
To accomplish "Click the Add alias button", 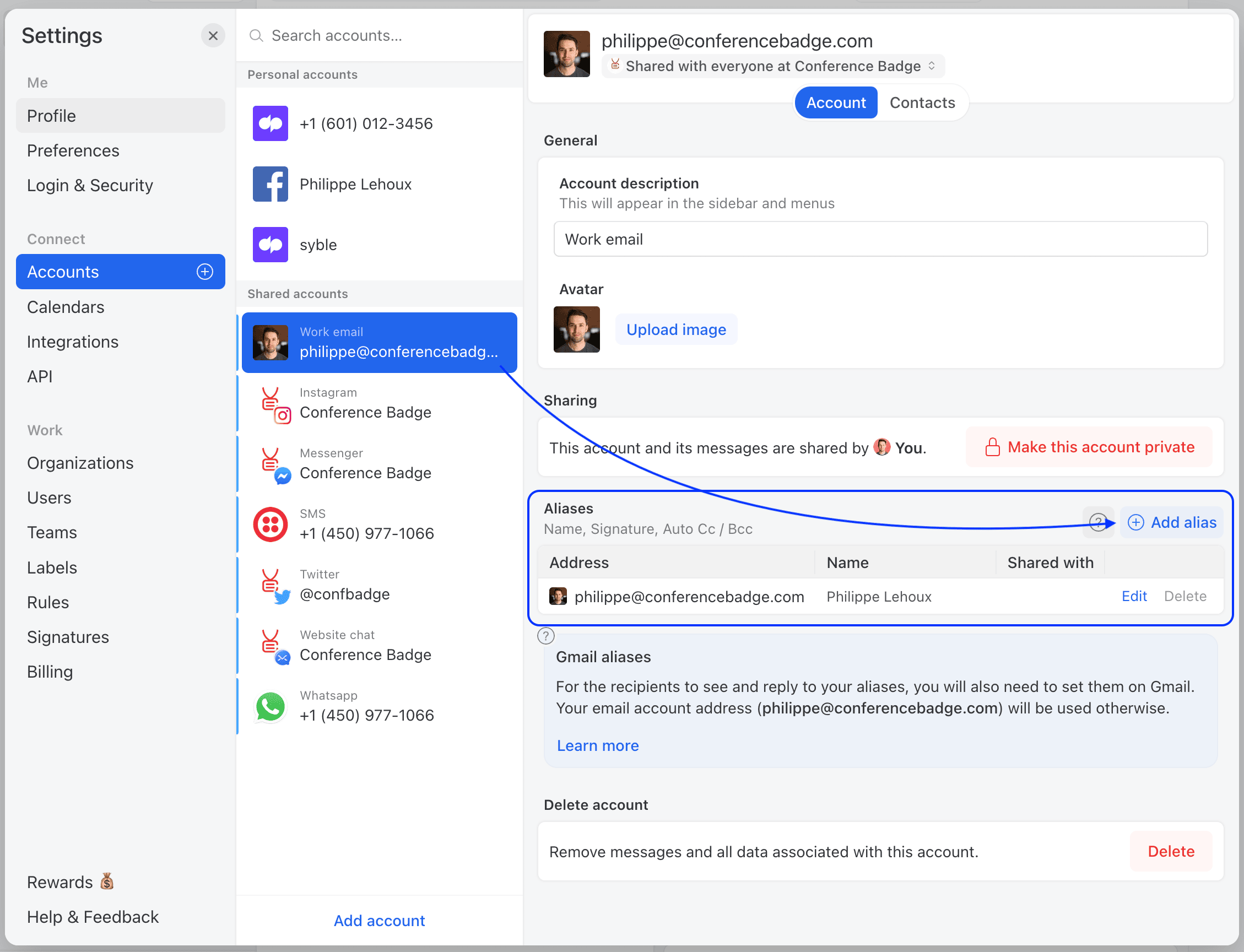I will [x=1171, y=522].
